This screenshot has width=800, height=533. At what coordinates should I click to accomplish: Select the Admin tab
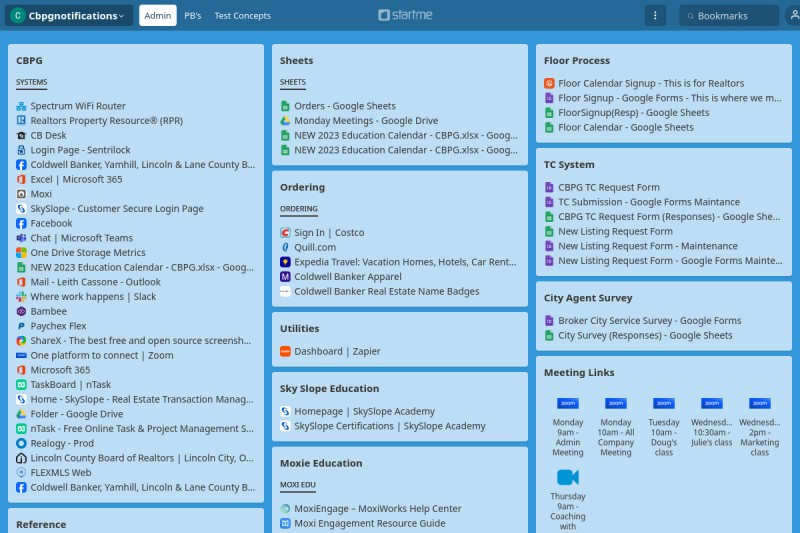tap(158, 15)
